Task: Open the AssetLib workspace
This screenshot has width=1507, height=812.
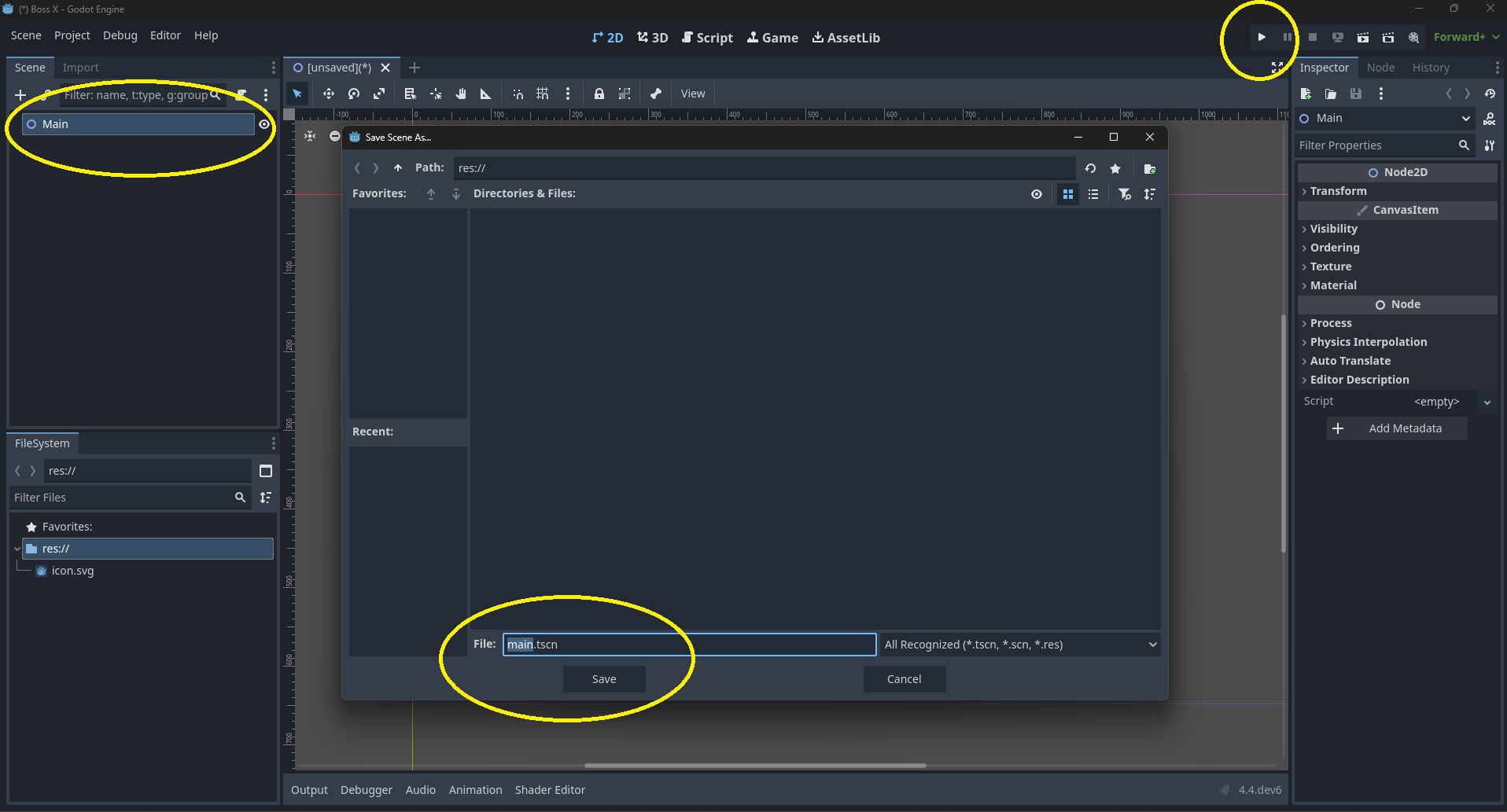Action: (x=846, y=38)
